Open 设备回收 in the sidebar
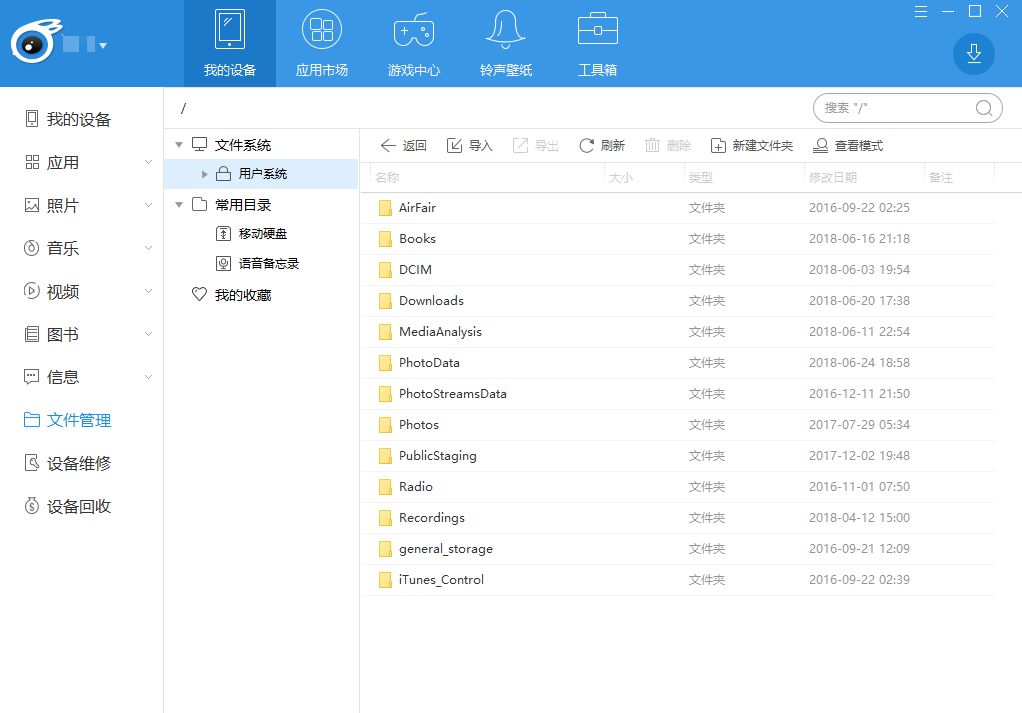The image size is (1022, 713). coord(68,506)
